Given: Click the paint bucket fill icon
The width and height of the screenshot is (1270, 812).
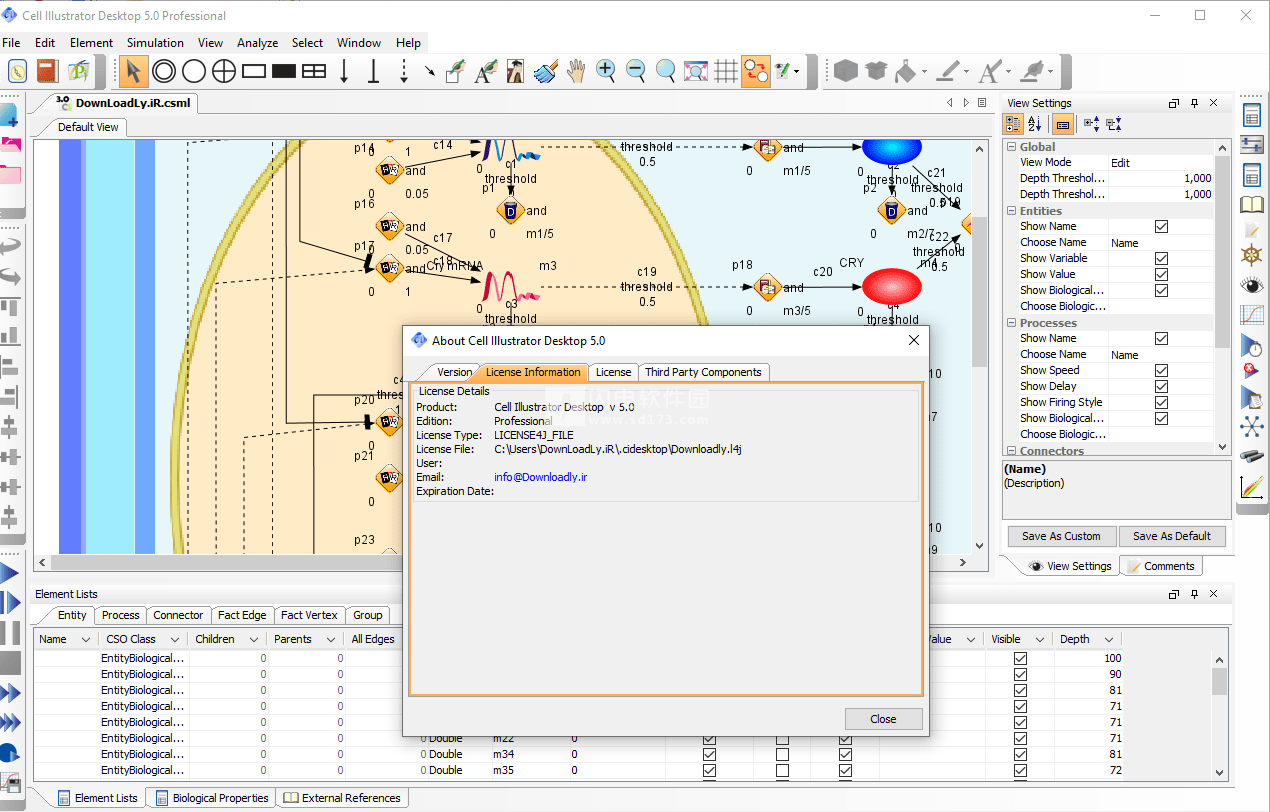Looking at the screenshot, I should tap(906, 71).
